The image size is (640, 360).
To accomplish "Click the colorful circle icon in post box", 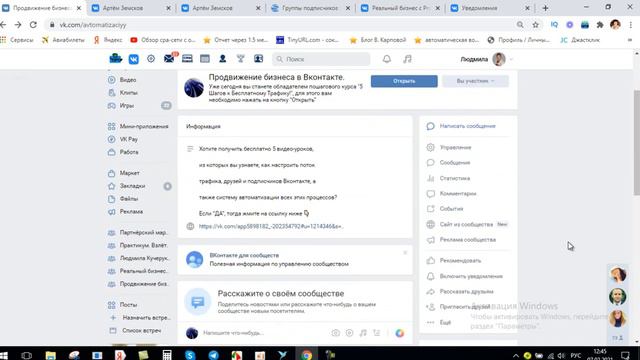I will pyautogui.click(x=400, y=333).
